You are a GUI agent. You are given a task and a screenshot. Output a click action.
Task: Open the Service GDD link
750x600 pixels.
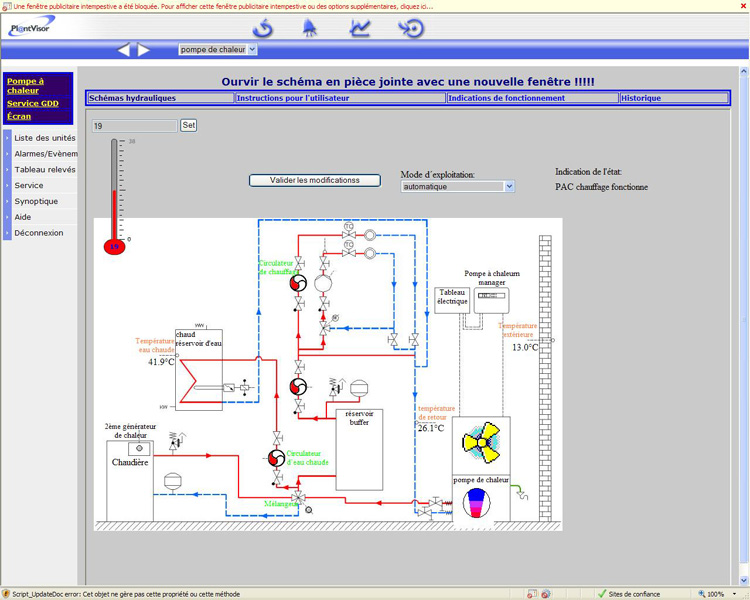(33, 103)
